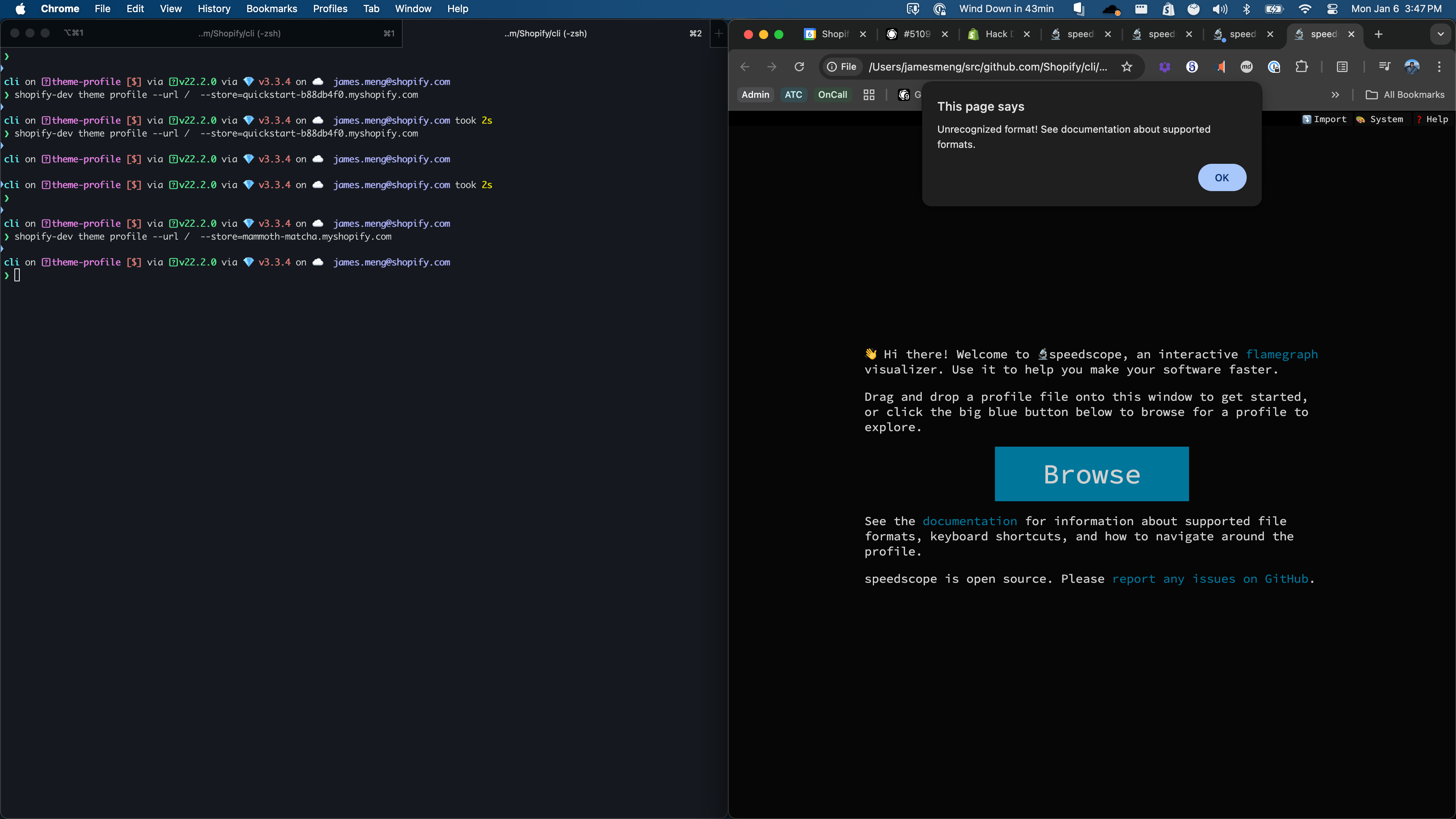The image size is (1456, 819).
Task: Open the bookmark apps grid icon
Action: click(x=869, y=95)
